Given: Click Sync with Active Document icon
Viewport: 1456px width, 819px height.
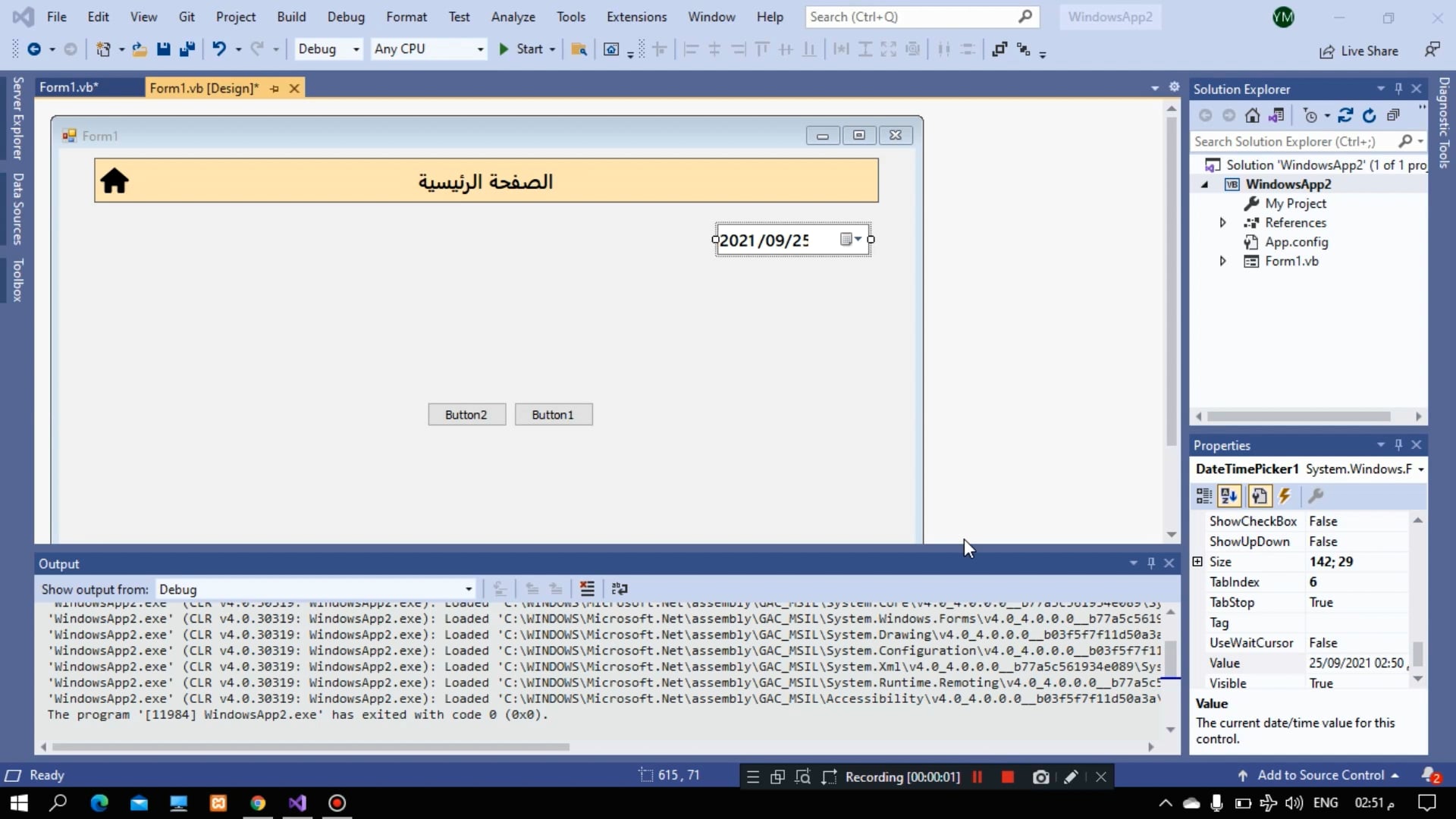Looking at the screenshot, I should [x=1345, y=115].
